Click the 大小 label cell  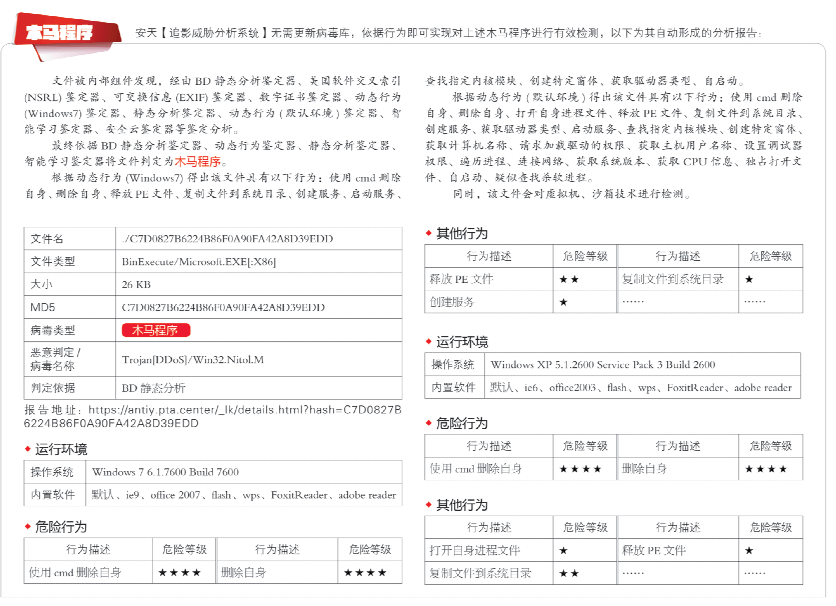70,285
